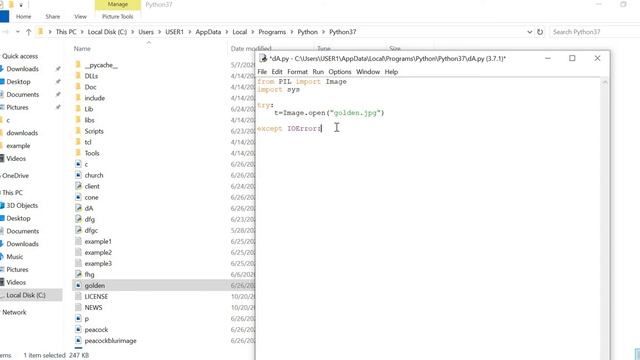
Task: Open the Picture Tools tab in Explorer
Action: 118,16
